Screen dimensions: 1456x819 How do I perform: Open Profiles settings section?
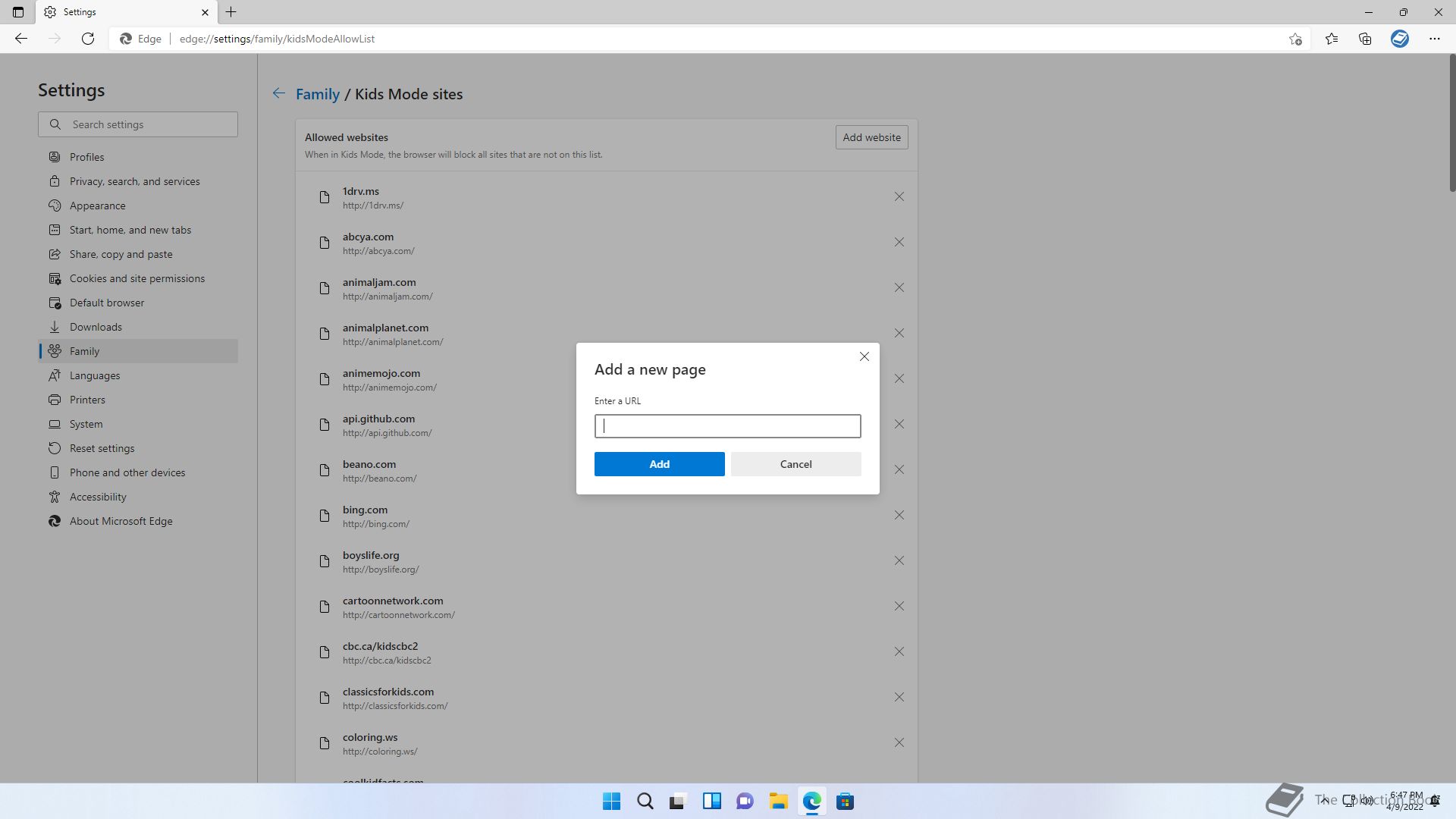click(138, 157)
